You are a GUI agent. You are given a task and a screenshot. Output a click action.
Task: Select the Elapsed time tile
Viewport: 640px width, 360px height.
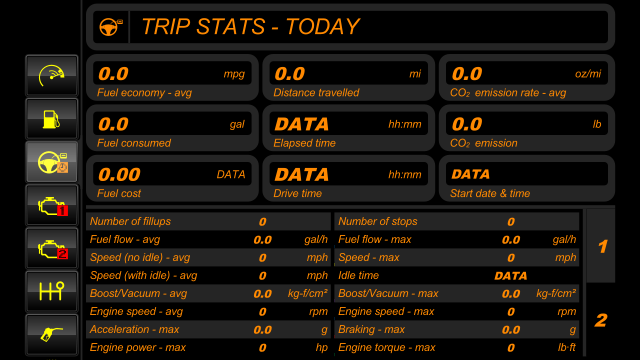349,128
